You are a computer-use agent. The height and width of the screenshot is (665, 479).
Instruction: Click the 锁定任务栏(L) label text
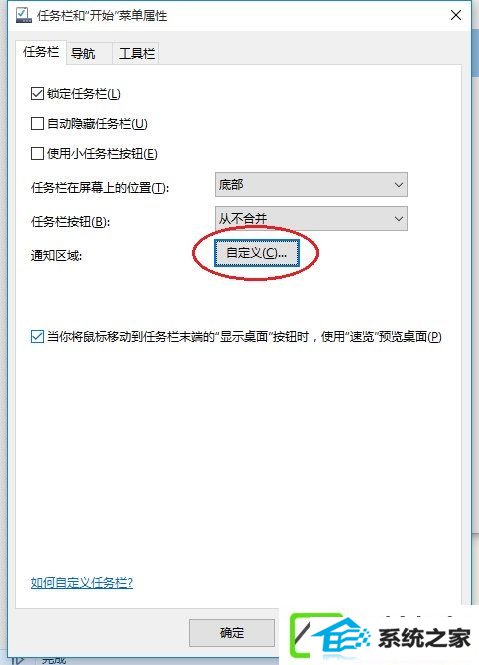click(x=84, y=94)
